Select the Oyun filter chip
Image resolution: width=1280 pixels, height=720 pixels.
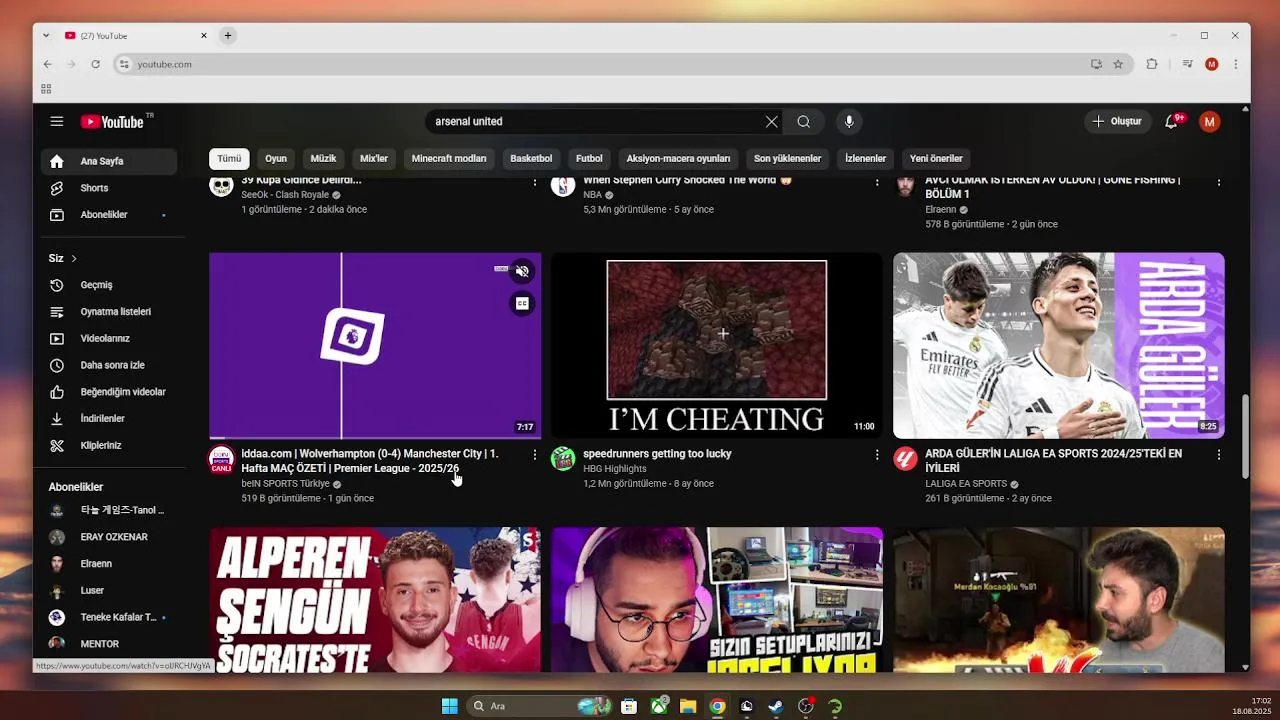(276, 158)
